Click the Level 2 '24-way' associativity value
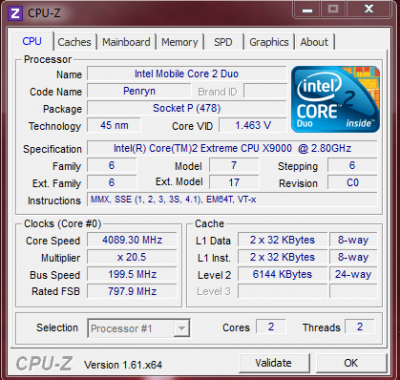This screenshot has width=400, height=380. pyautogui.click(x=353, y=274)
